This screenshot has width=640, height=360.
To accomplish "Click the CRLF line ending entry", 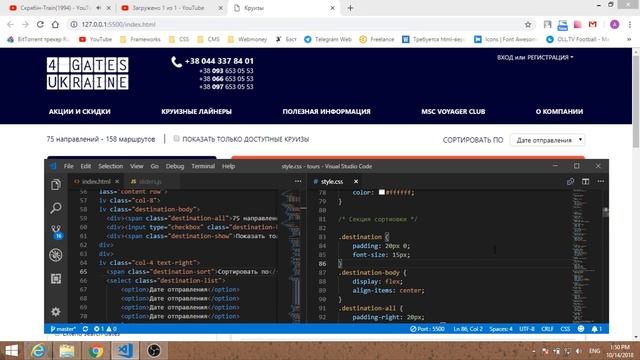I will [x=547, y=329].
